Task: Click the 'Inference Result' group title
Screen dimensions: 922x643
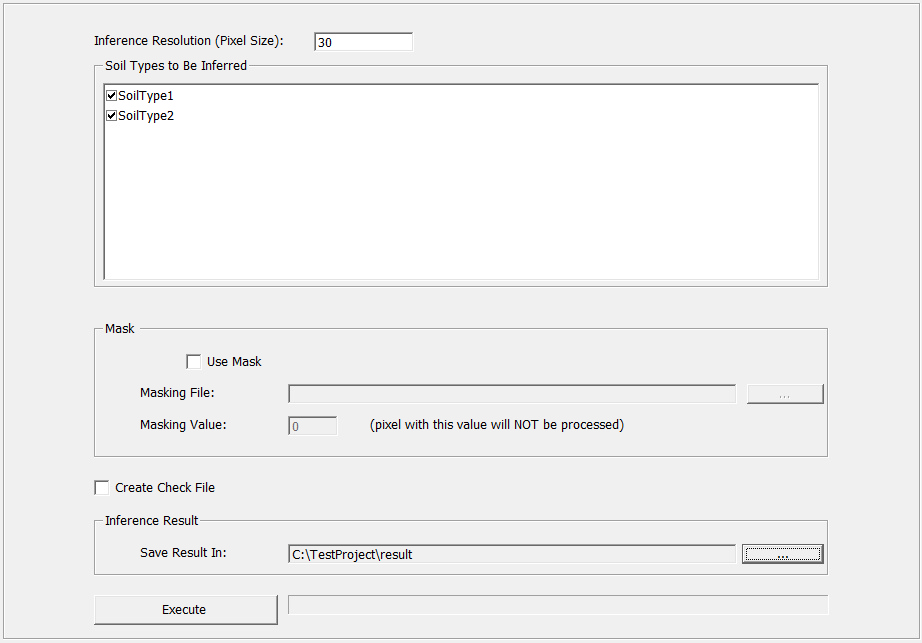Action: (152, 521)
